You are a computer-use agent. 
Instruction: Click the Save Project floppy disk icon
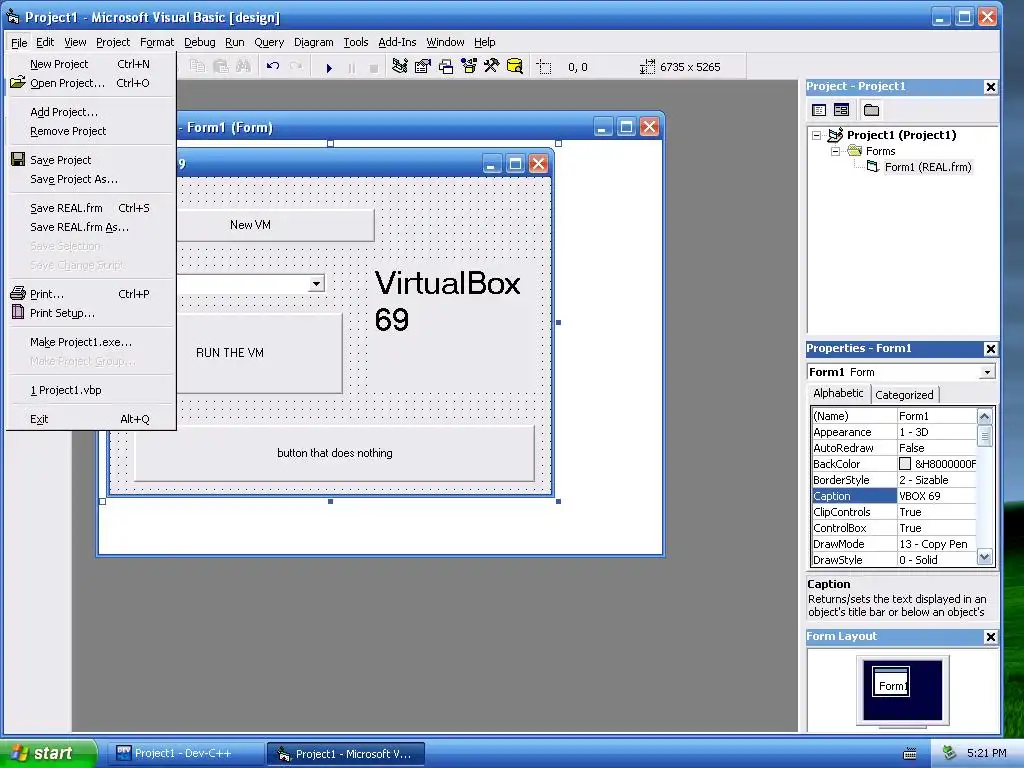click(18, 159)
